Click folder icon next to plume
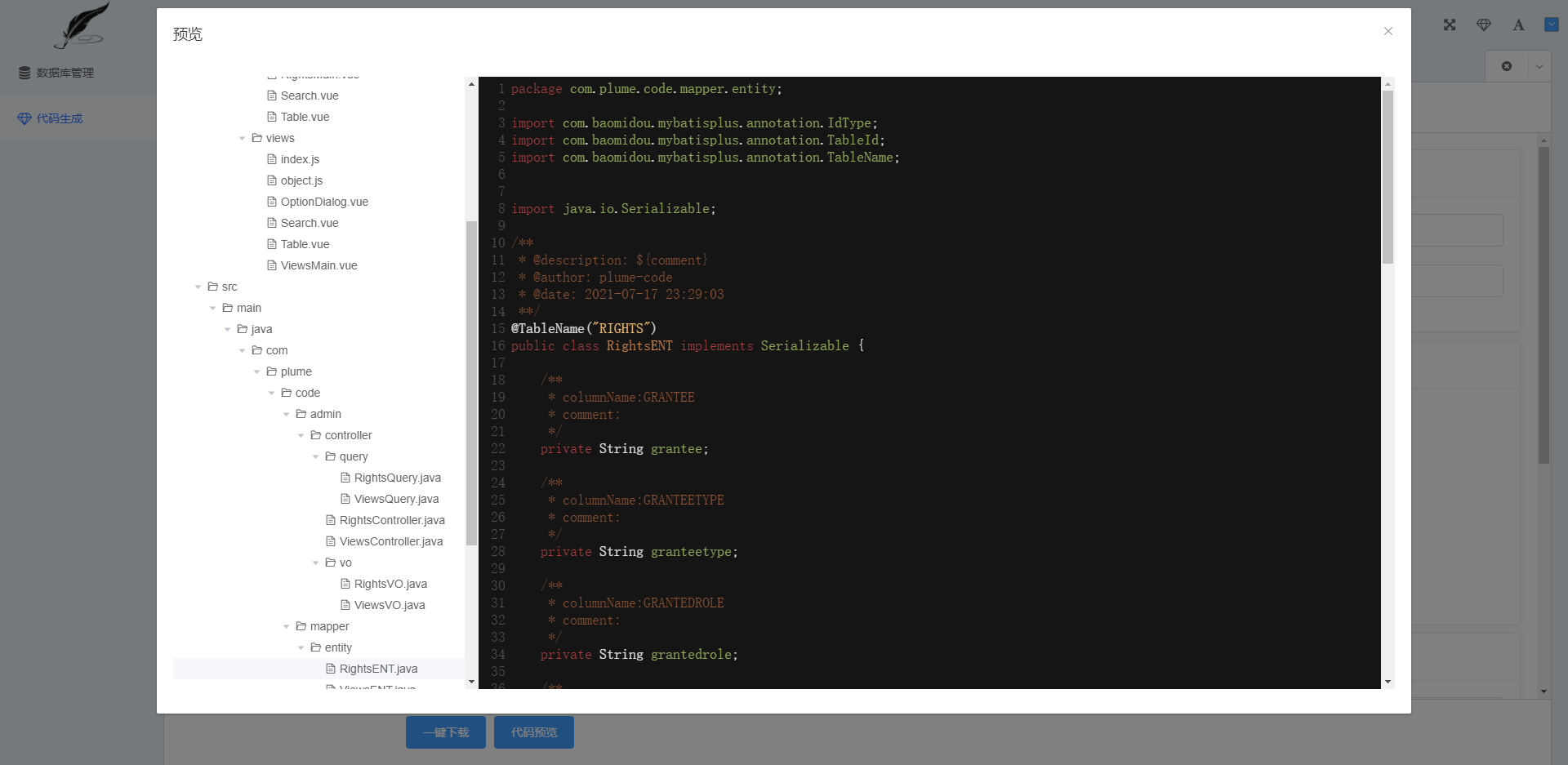 (x=272, y=371)
